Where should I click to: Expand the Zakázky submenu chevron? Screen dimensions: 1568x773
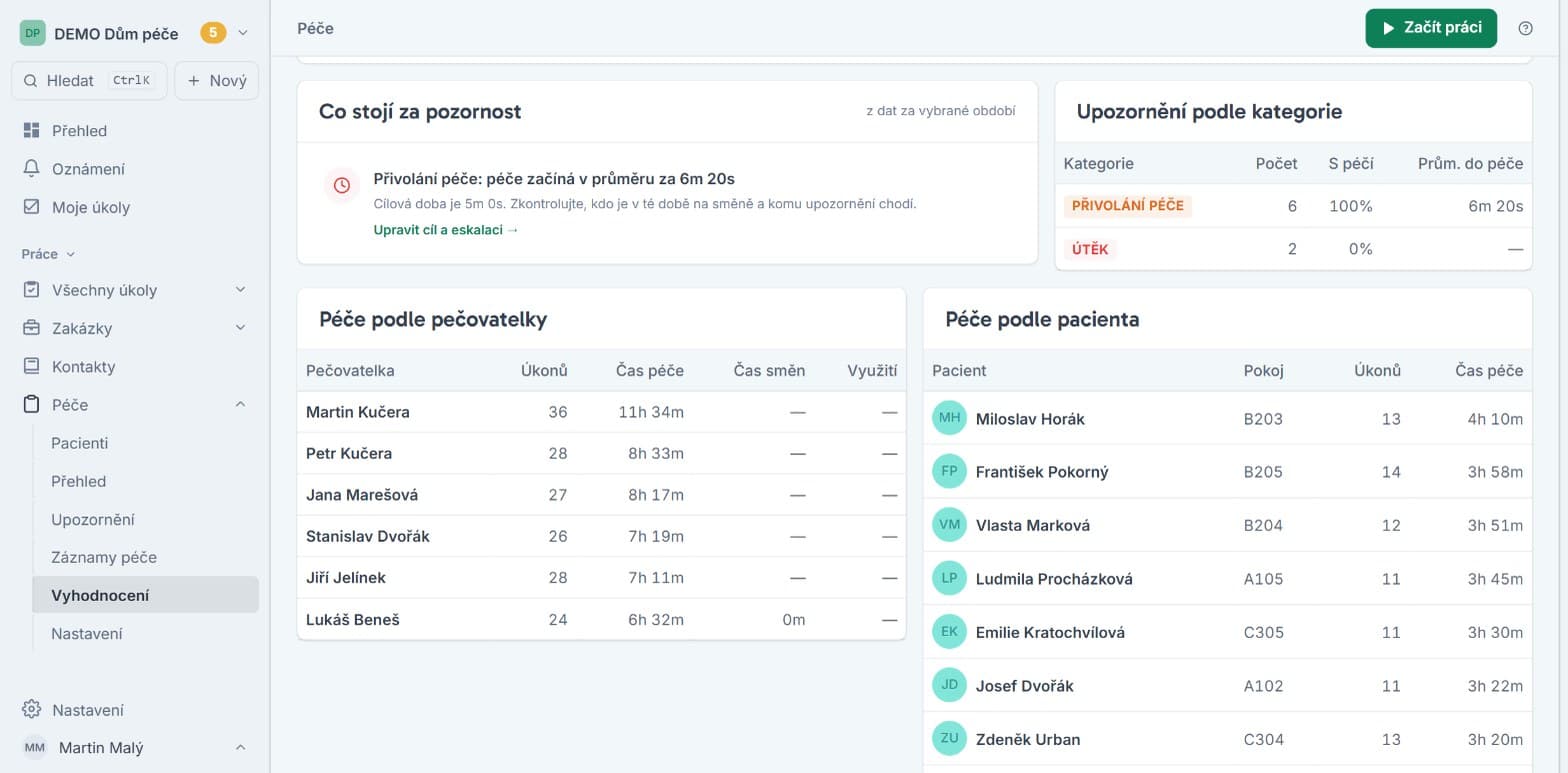click(x=240, y=328)
